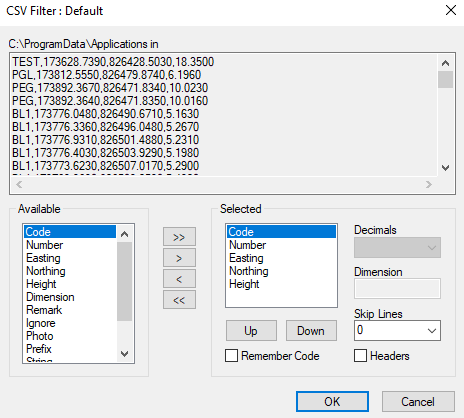Click the BL1 line ending 5.1980
The image size is (464, 418).
pyautogui.click(x=106, y=153)
